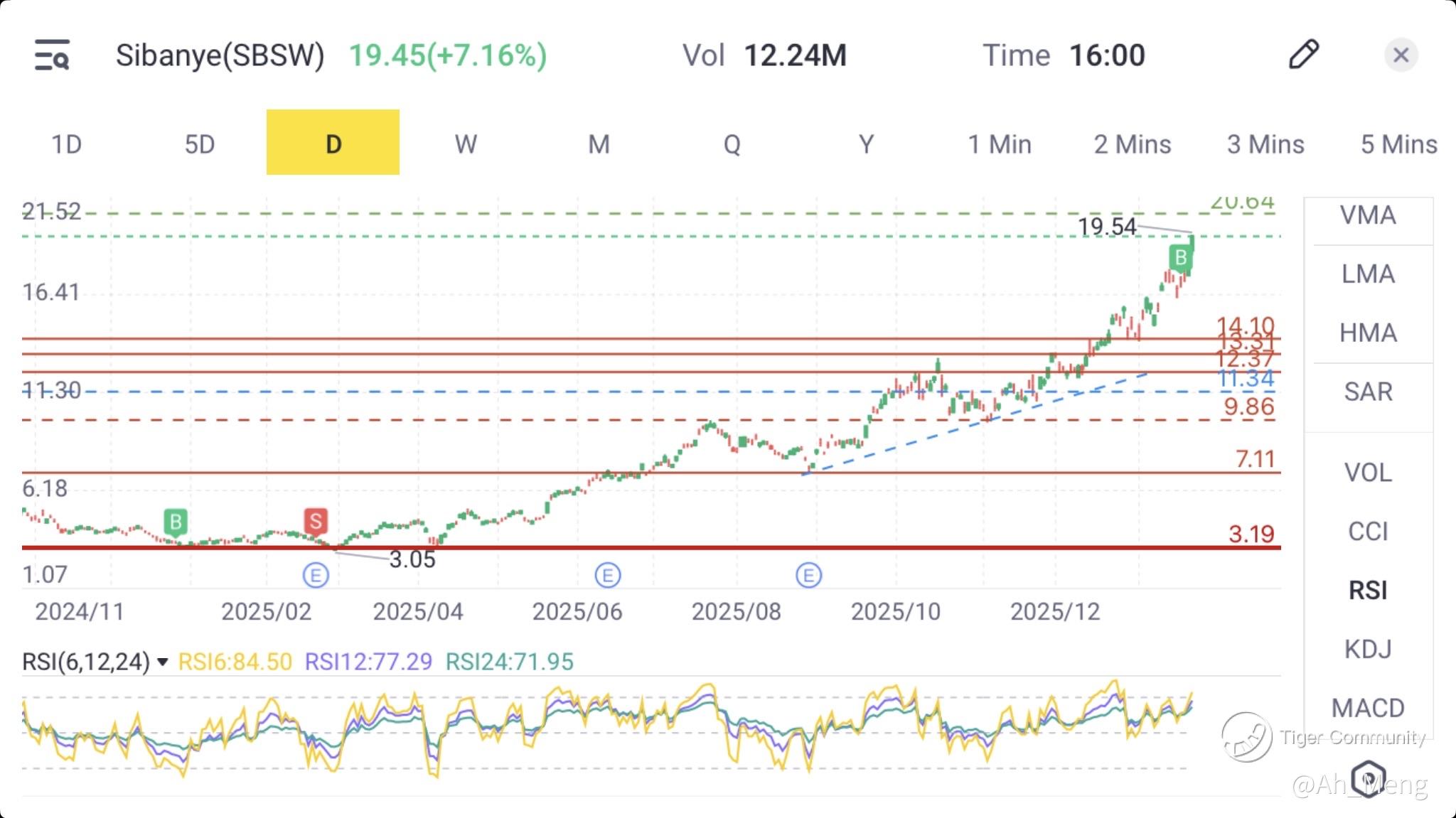
Task: Close the chart with X button
Action: click(x=1401, y=55)
